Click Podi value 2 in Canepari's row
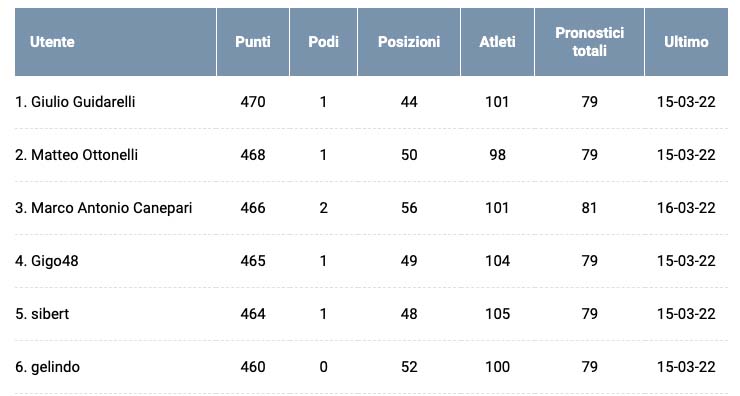740x396 pixels. [x=323, y=208]
